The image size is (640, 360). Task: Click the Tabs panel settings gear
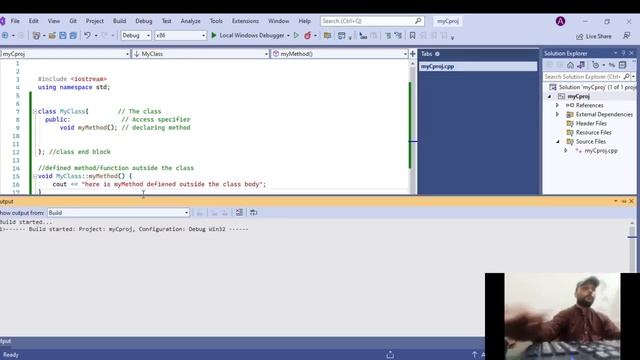tap(437, 54)
